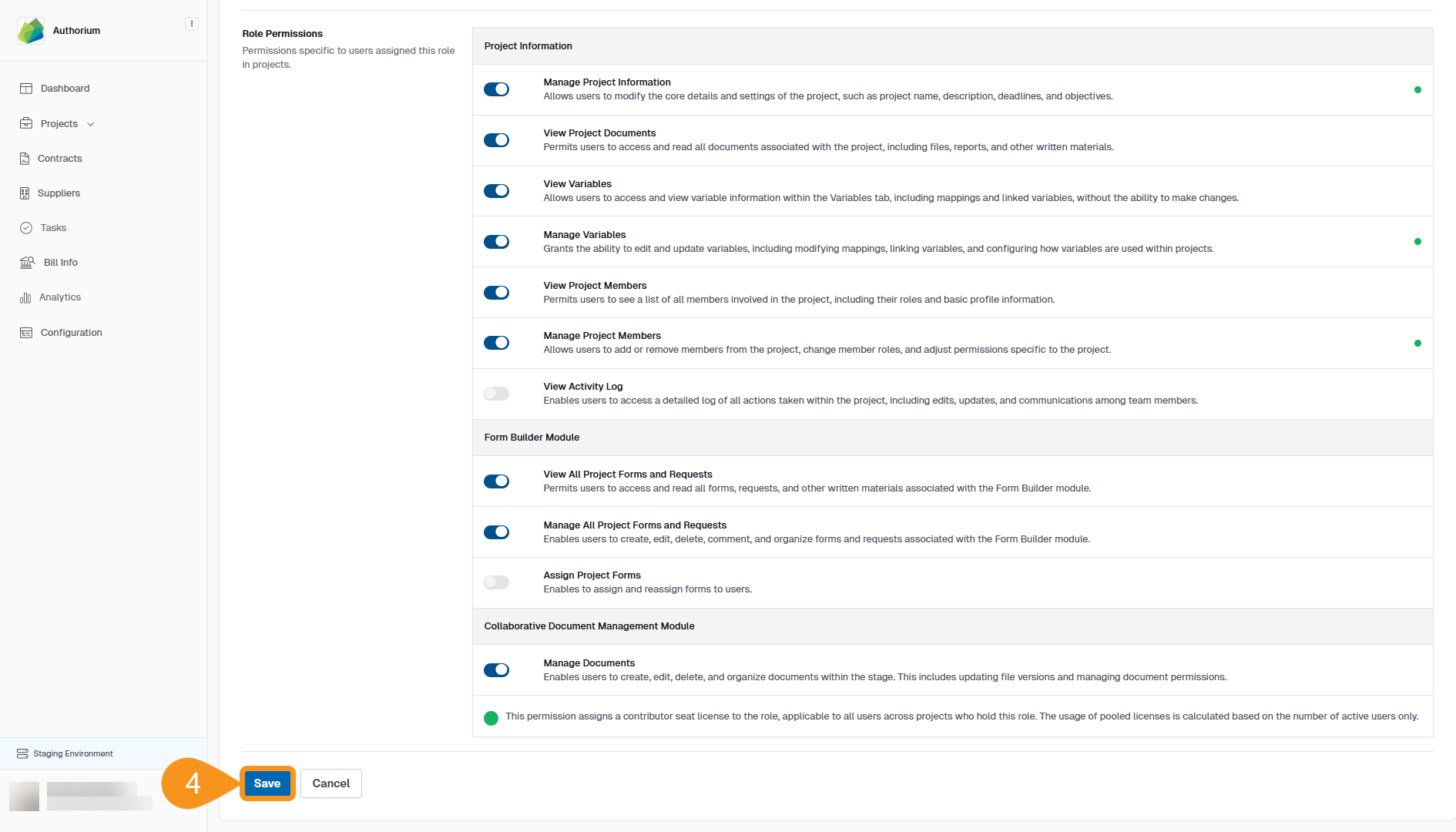Disable the Manage Project Information toggle
The image size is (1456, 832).
coord(497,89)
